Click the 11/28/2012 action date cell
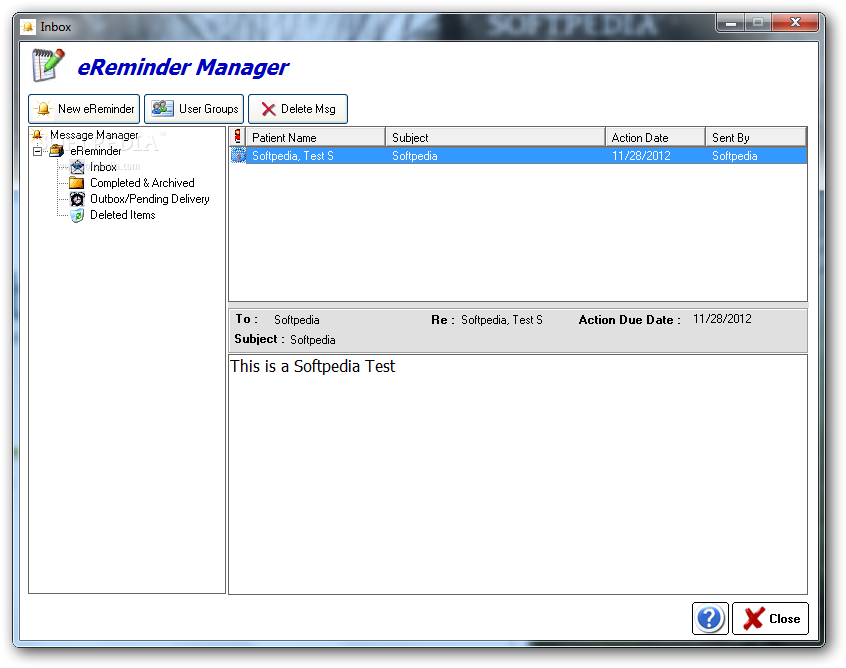The width and height of the screenshot is (846, 668). tap(641, 156)
